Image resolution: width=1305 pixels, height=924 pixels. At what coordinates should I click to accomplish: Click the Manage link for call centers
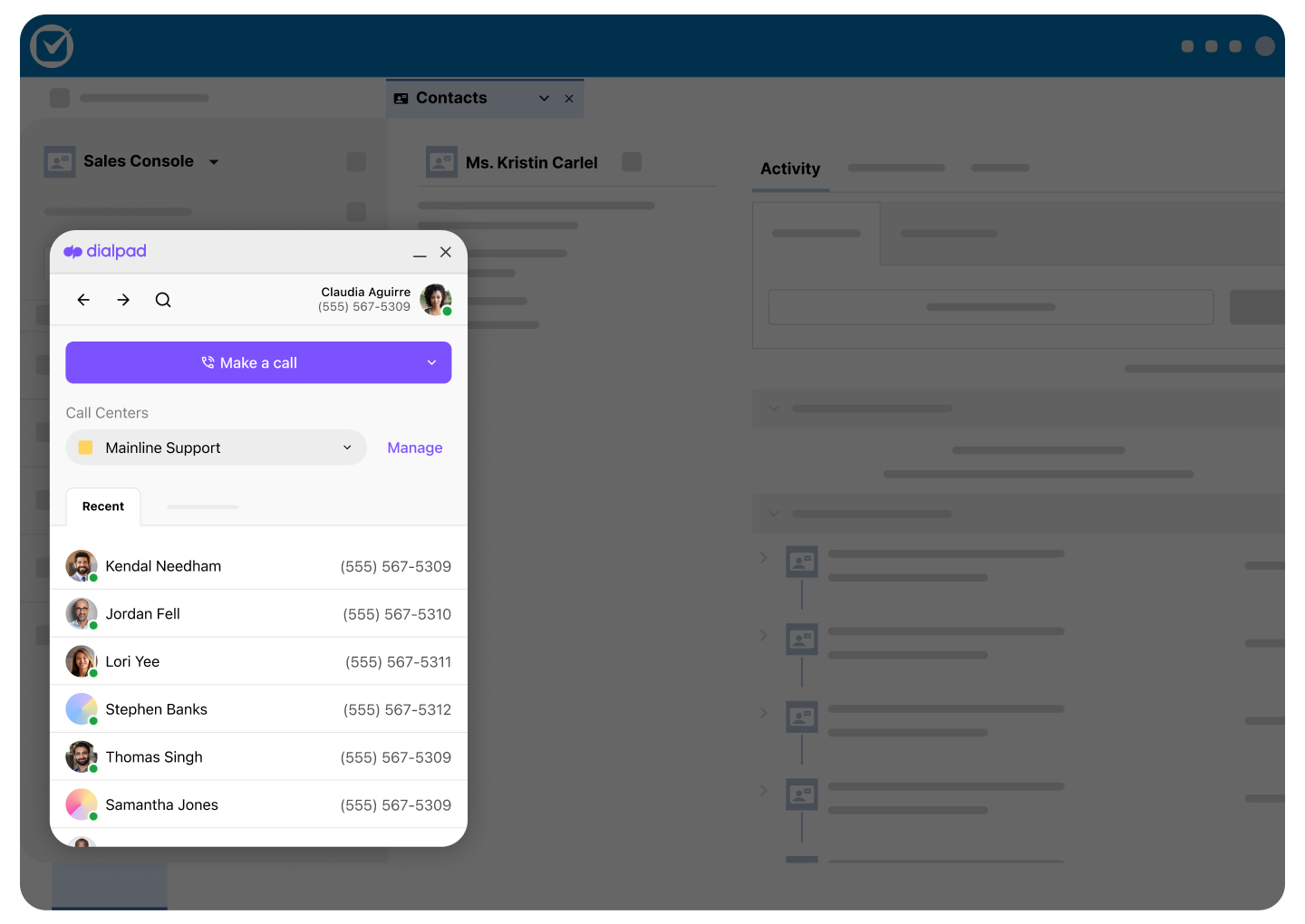pyautogui.click(x=415, y=448)
